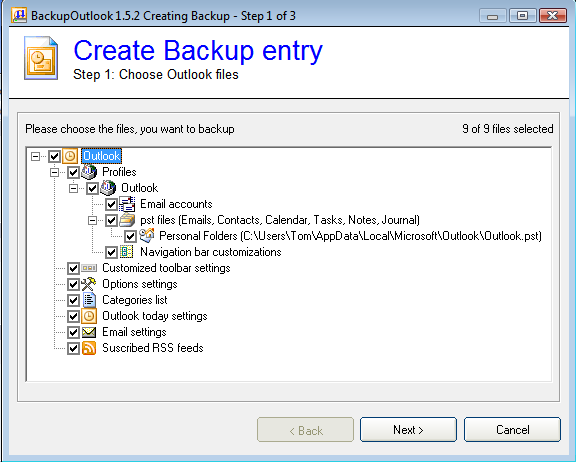Image resolution: width=576 pixels, height=462 pixels.
Task: Click the pst files folder icon
Action: pyautogui.click(x=127, y=220)
